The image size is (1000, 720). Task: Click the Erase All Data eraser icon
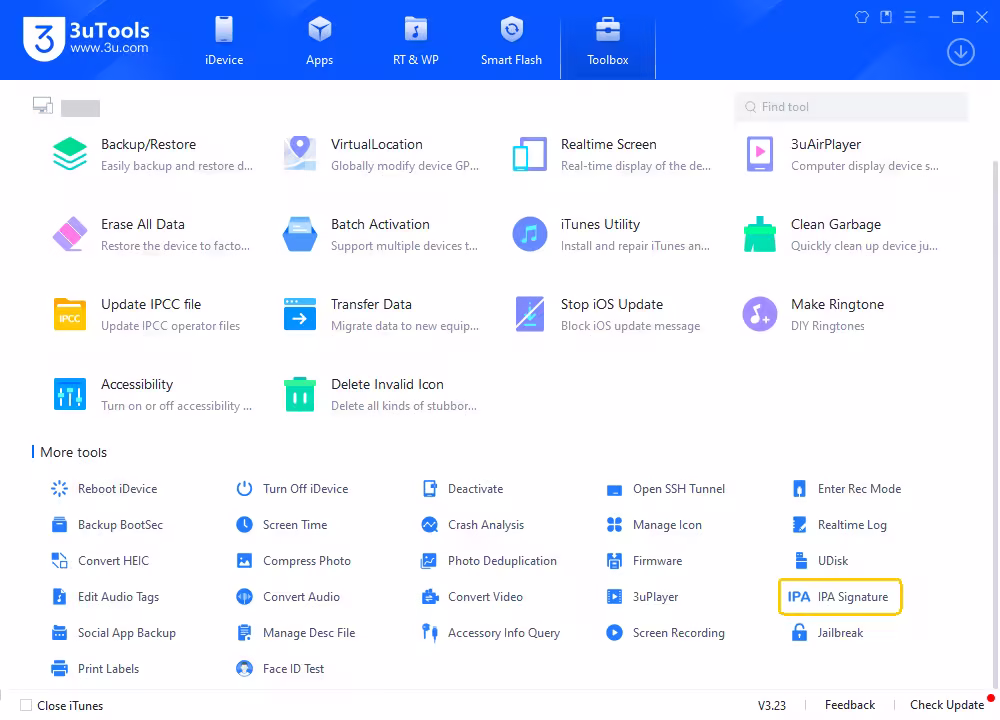point(70,234)
